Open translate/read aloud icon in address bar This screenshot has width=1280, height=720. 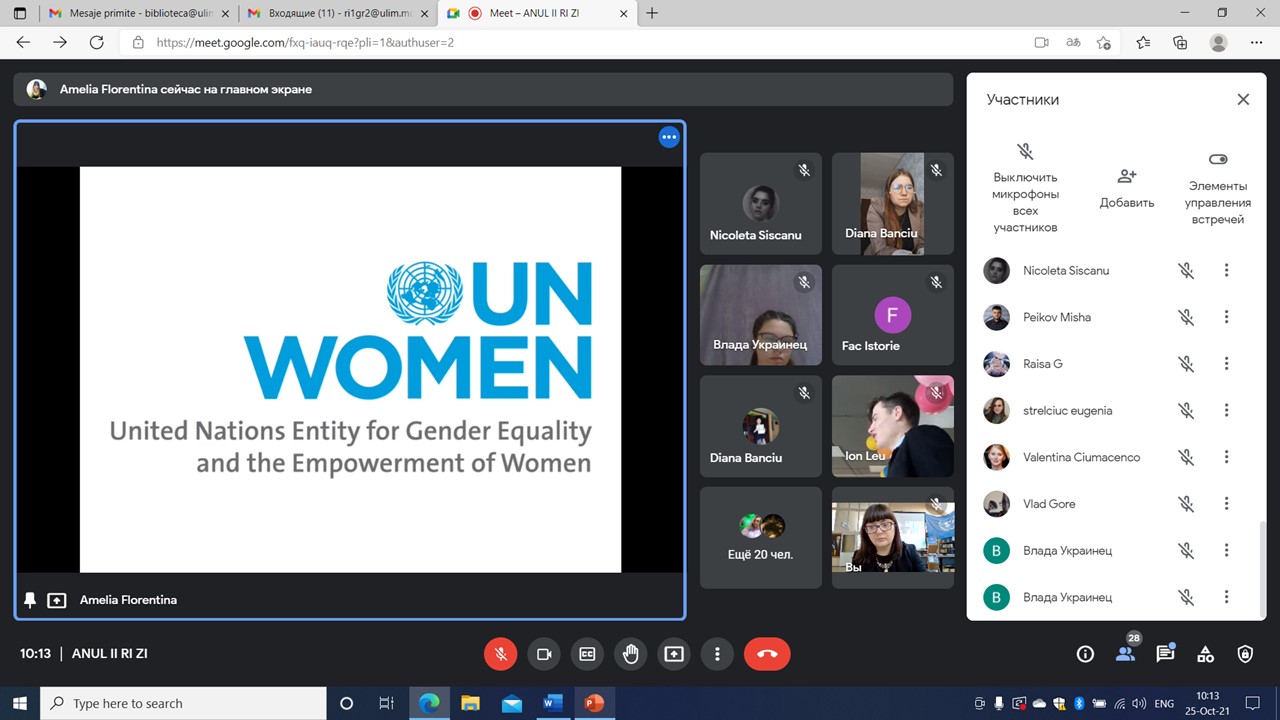[x=1073, y=43]
